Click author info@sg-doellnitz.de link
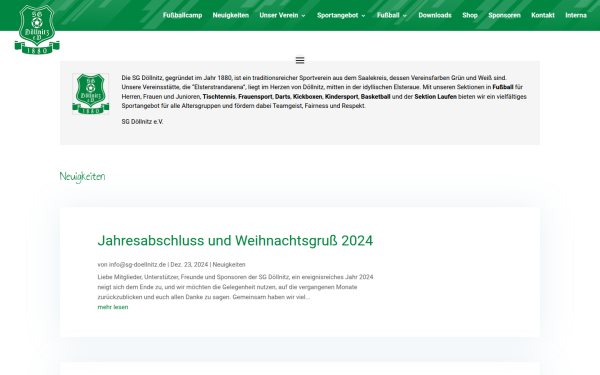 [137, 264]
